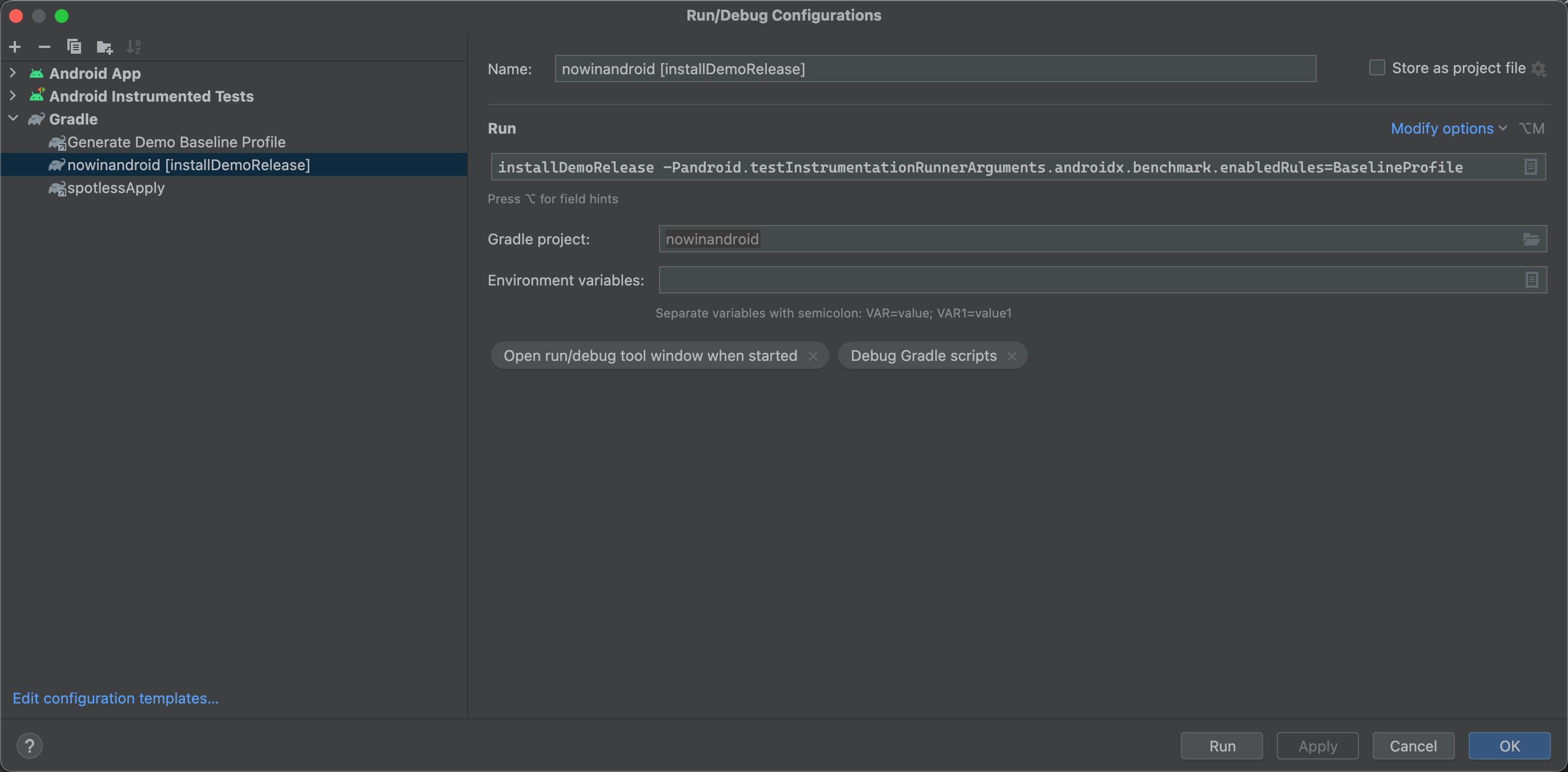
Task: Click the Gradle project folder icon
Action: 1531,239
